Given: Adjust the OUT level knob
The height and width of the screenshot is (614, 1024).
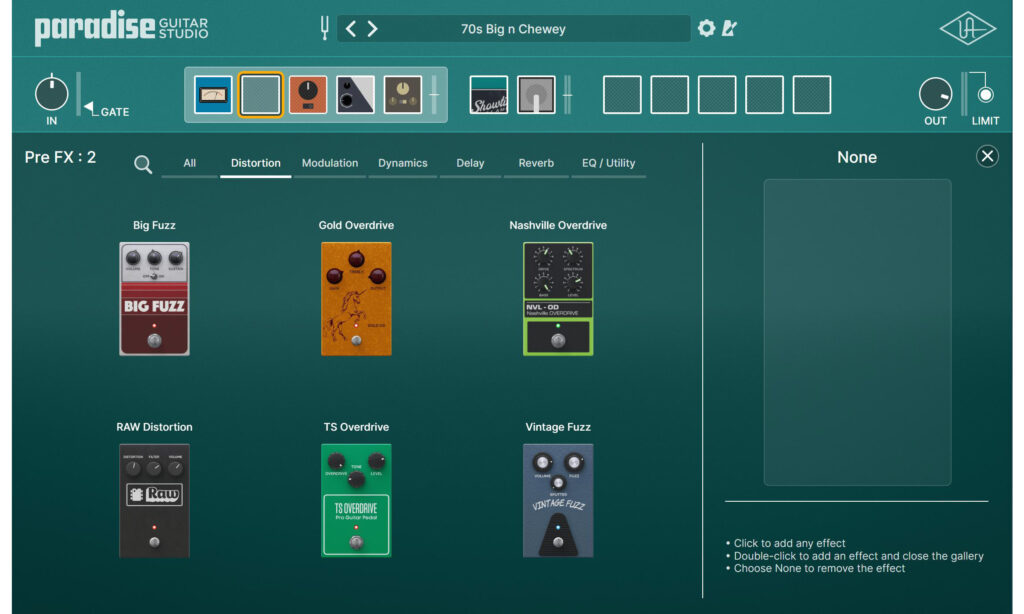Looking at the screenshot, I should [x=936, y=95].
